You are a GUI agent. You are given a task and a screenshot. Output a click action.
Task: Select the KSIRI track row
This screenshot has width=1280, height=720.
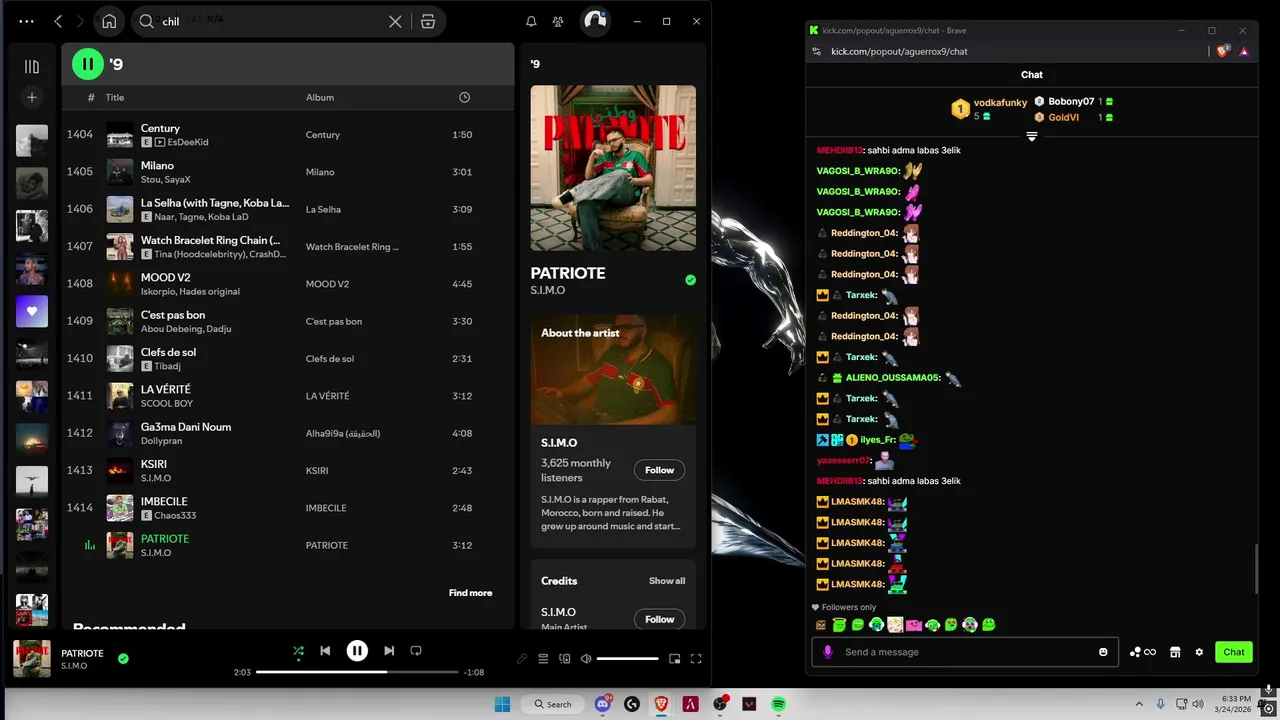pos(287,470)
